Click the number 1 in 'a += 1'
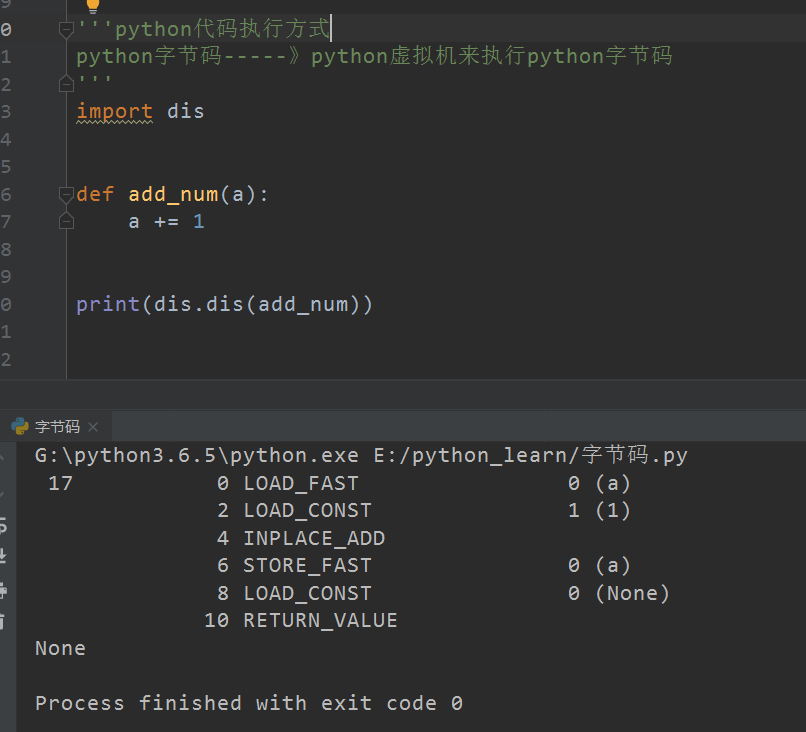806x732 pixels. pos(198,222)
